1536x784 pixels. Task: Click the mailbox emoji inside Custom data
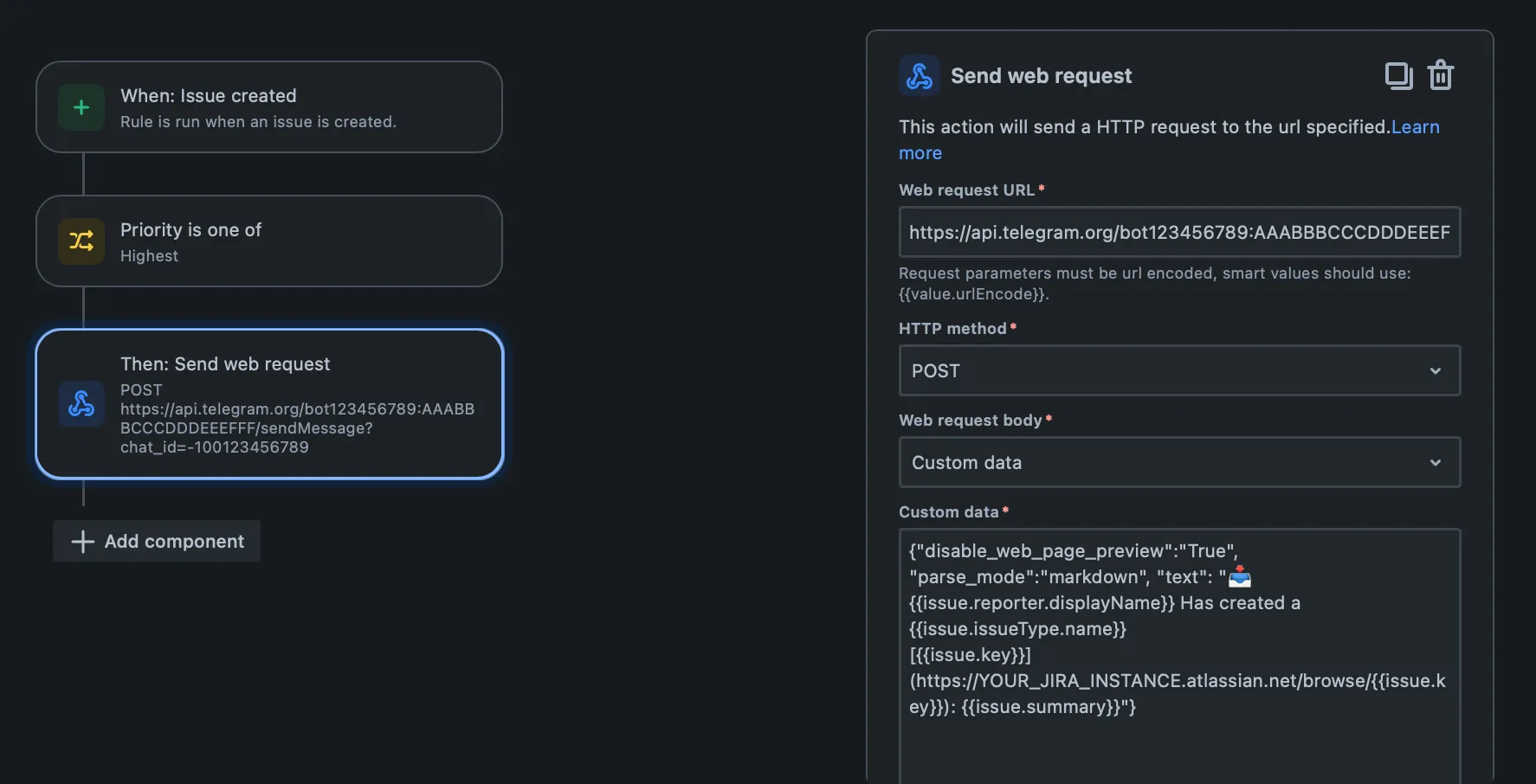click(1237, 575)
